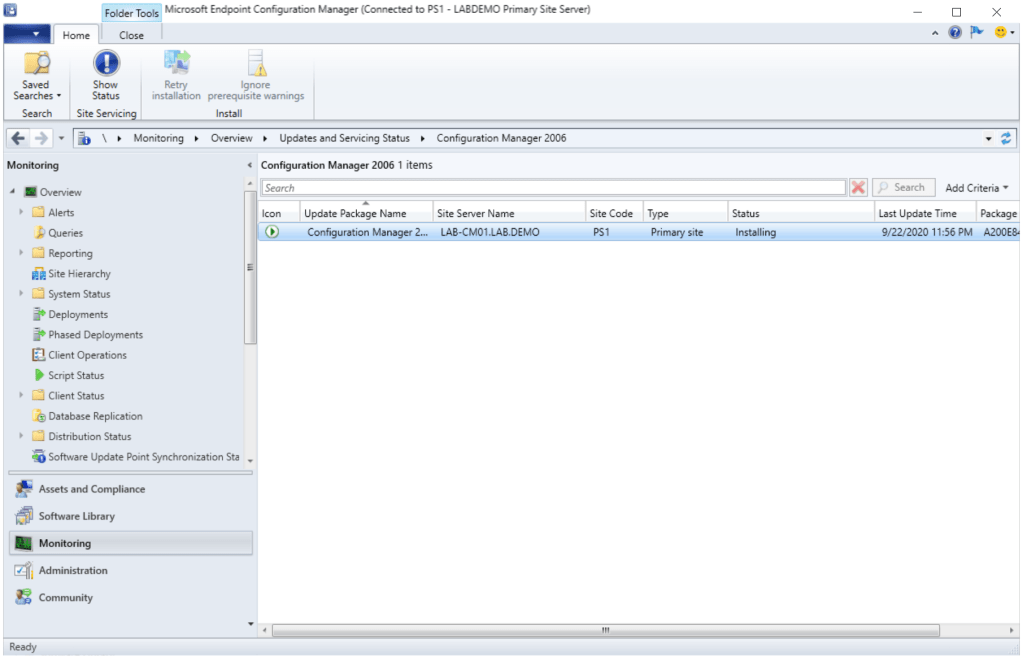
Task: Open the Software Library workspace
Action: tap(76, 517)
